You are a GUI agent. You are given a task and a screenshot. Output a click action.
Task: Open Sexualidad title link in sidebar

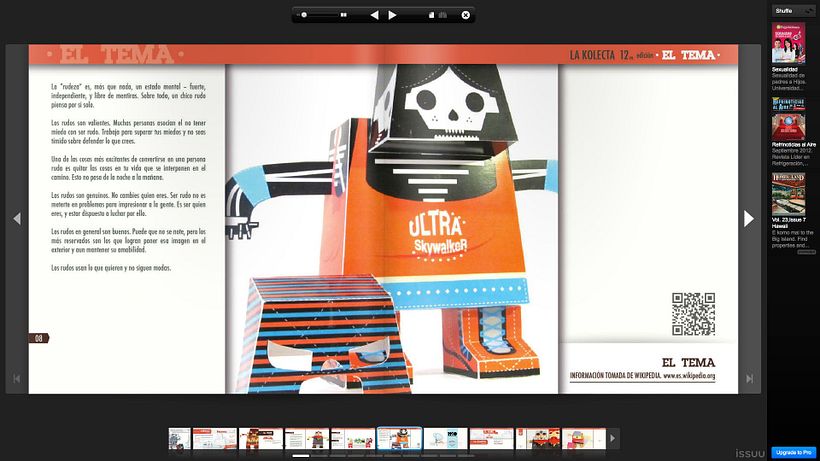784,70
